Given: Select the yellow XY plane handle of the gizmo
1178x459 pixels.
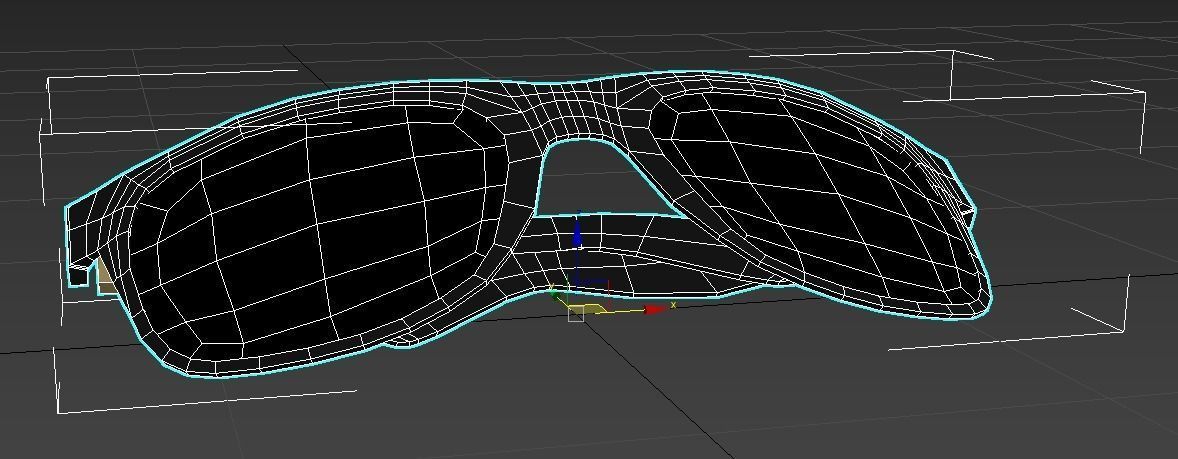Looking at the screenshot, I should pyautogui.click(x=587, y=309).
